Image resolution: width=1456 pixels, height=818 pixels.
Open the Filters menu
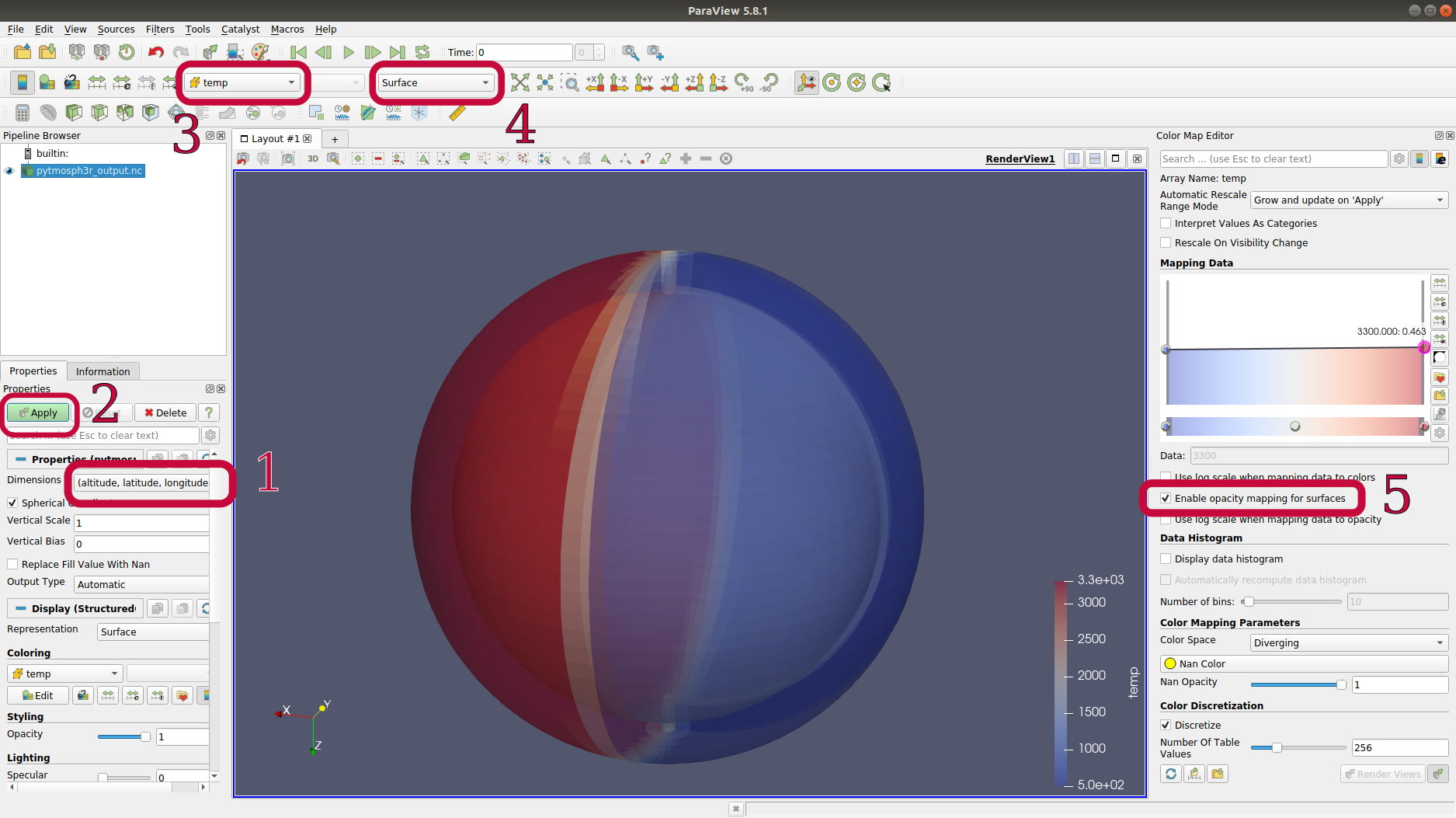160,29
